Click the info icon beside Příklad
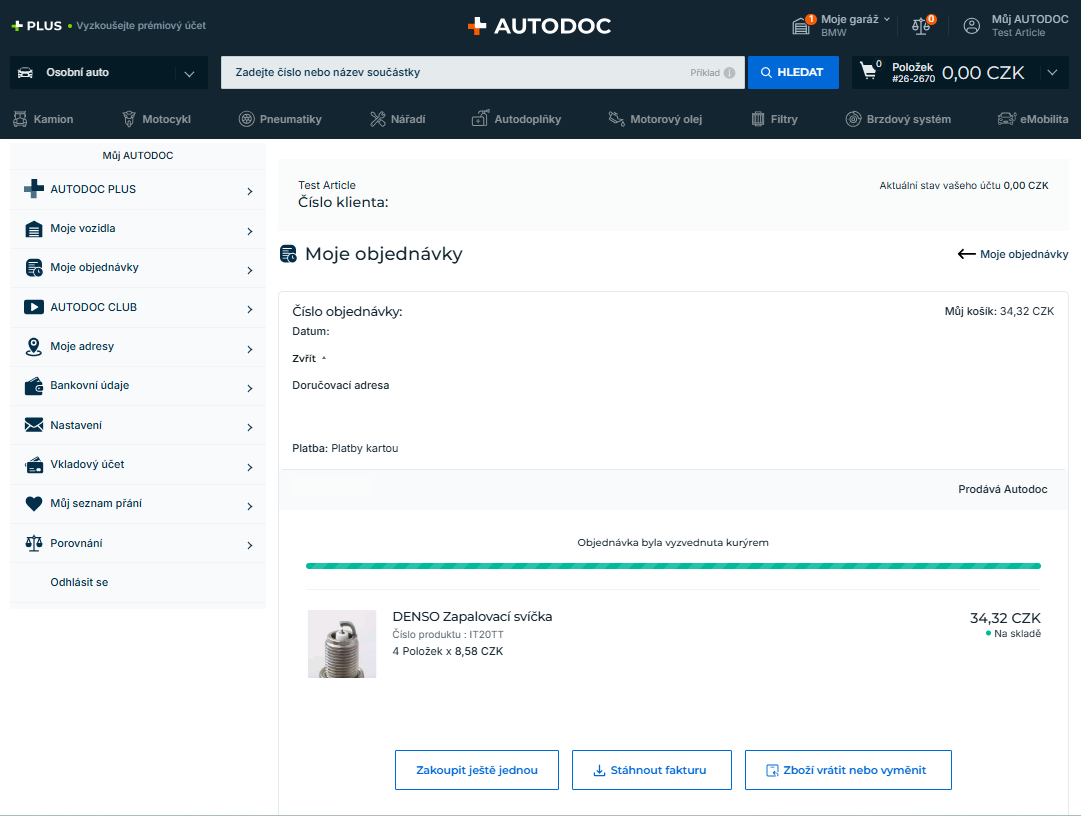Image resolution: width=1081 pixels, height=816 pixels. click(729, 73)
